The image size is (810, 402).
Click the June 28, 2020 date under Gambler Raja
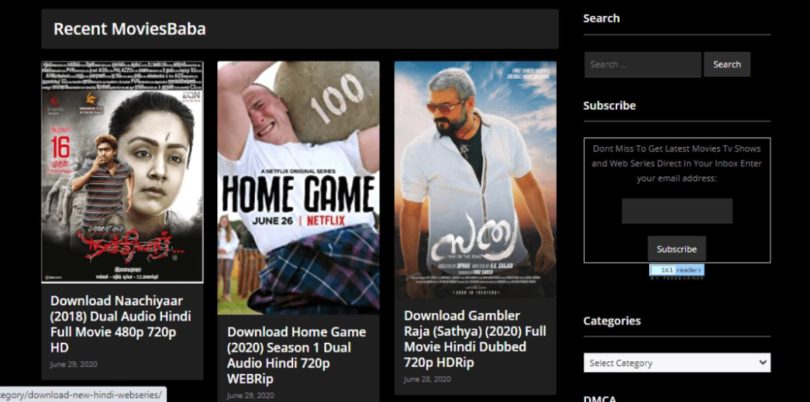(427, 379)
